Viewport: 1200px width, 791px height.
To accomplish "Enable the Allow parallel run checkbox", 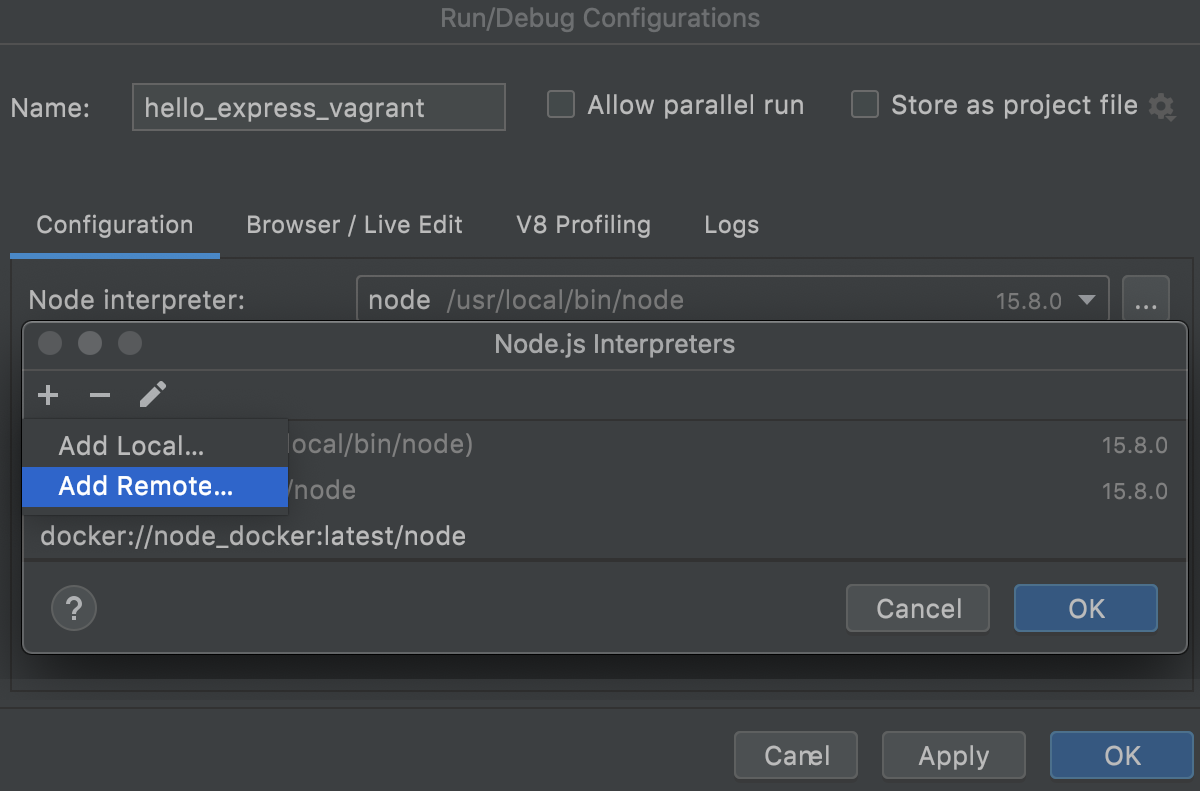I will [560, 104].
